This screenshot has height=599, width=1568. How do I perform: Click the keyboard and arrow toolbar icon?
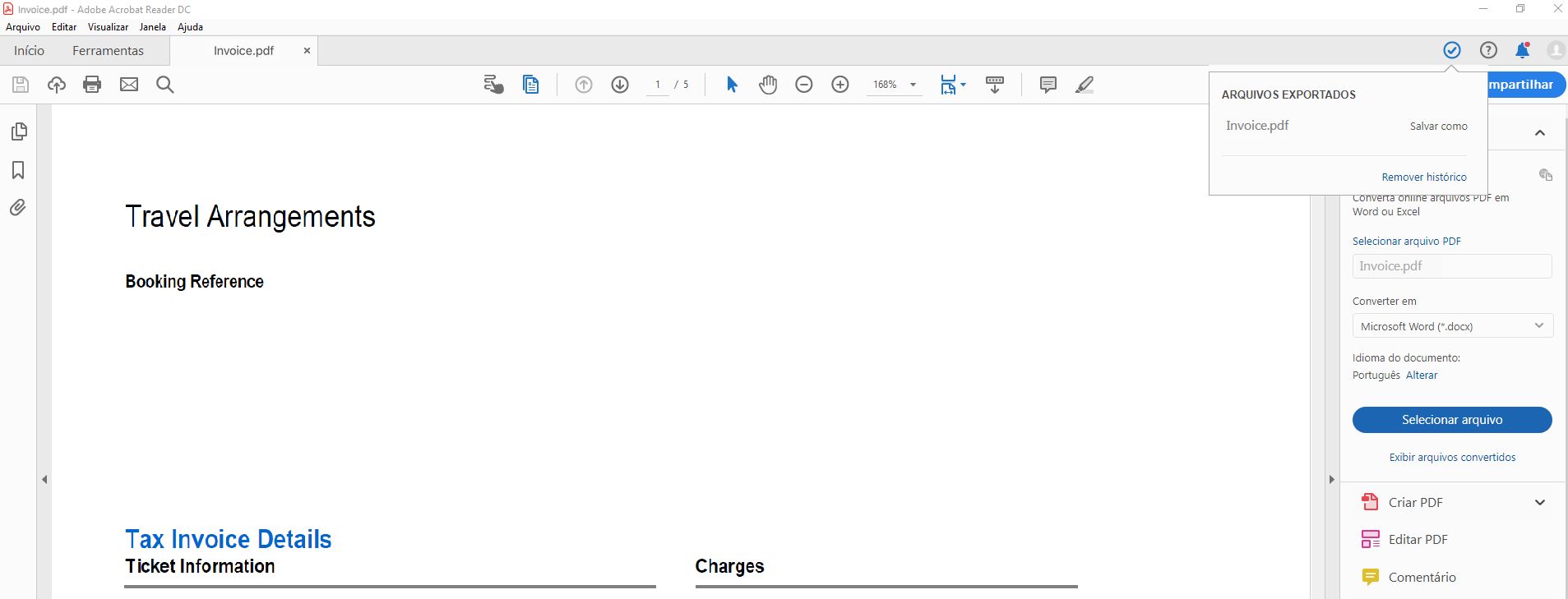pyautogui.click(x=995, y=85)
